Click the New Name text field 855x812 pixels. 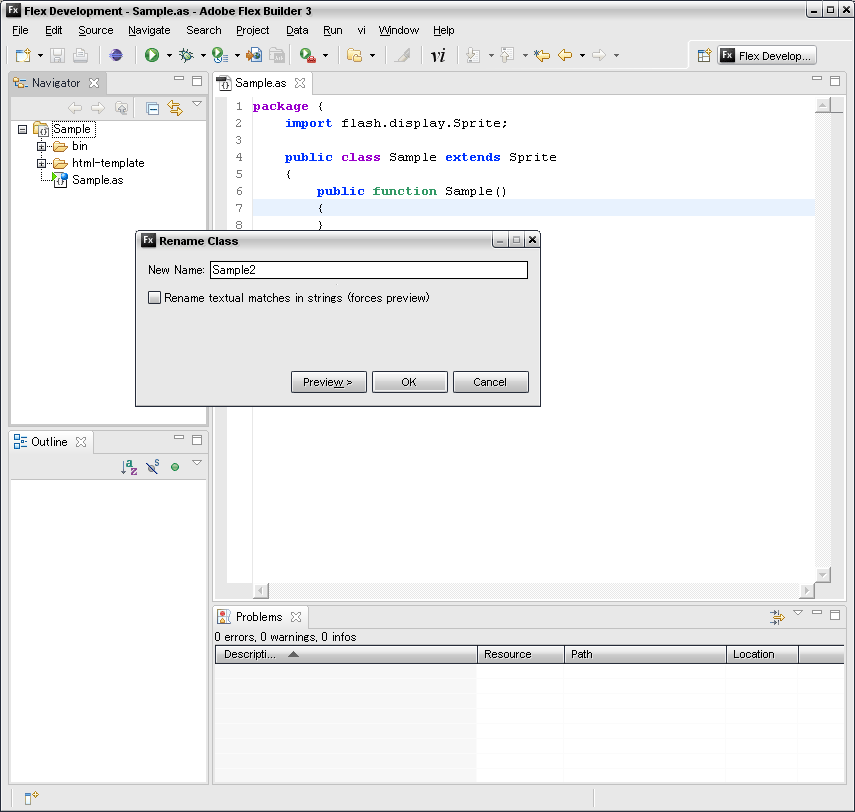tap(368, 270)
